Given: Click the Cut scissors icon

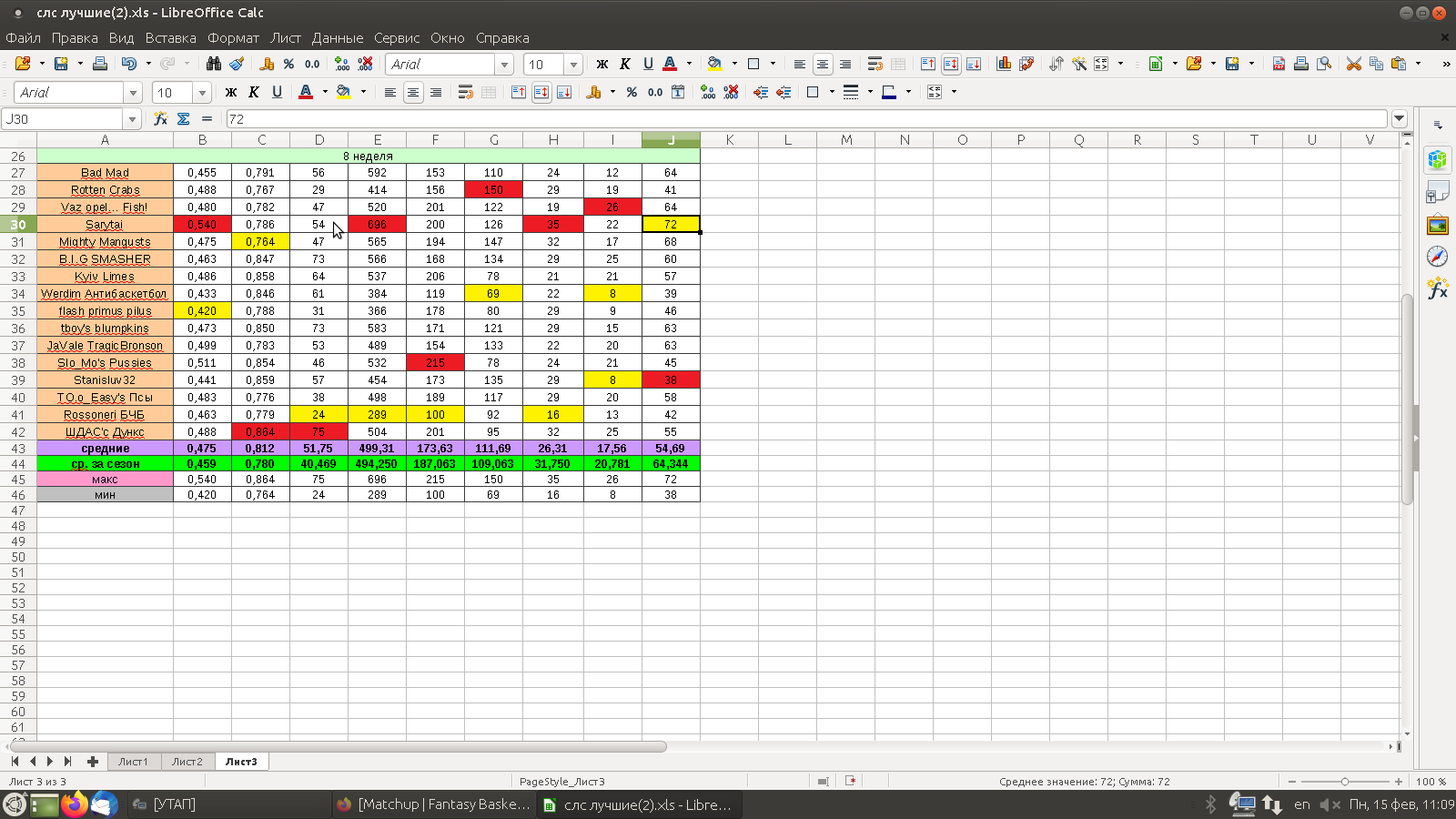Looking at the screenshot, I should tap(1353, 64).
